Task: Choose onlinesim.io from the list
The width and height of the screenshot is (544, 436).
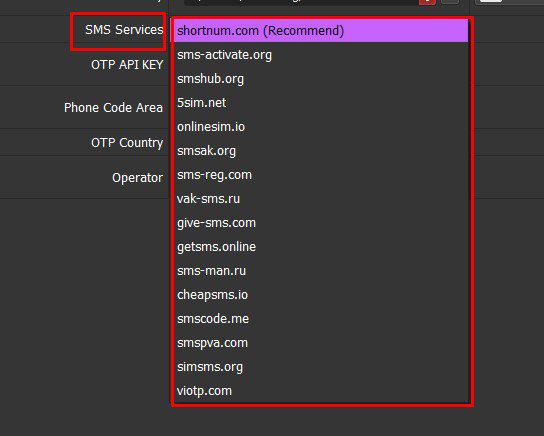Action: tap(321, 127)
